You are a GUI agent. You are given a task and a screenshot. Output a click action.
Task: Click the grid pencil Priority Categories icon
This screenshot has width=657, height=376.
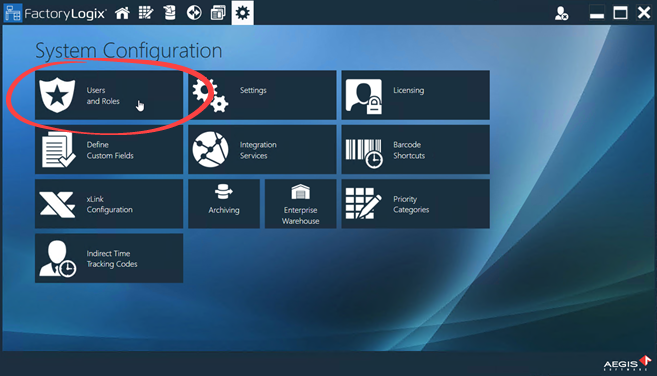pyautogui.click(x=363, y=204)
